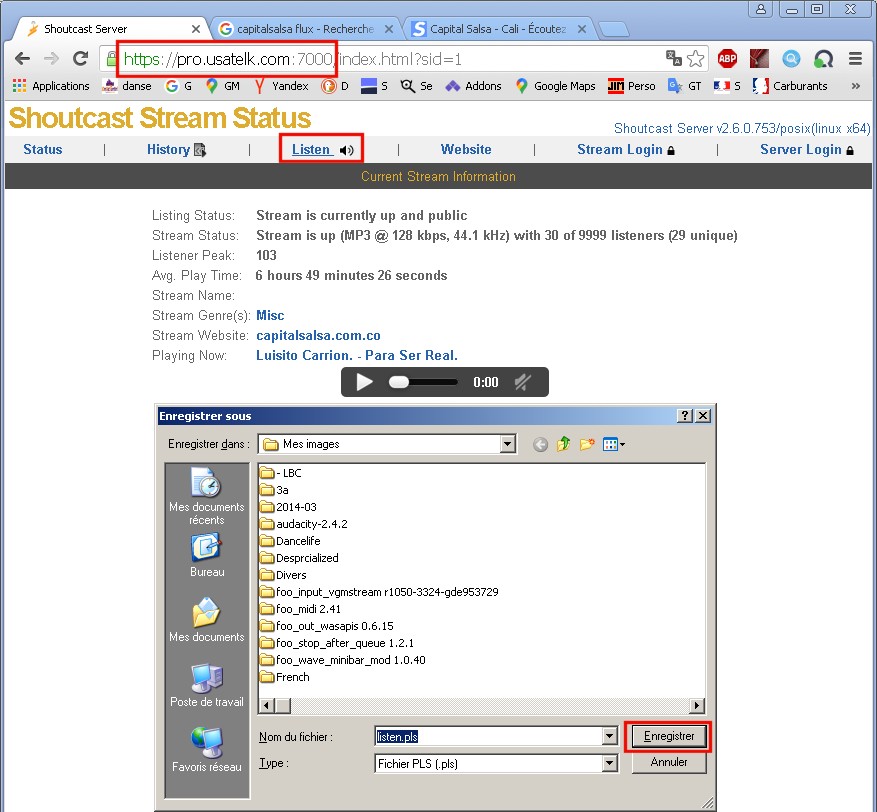
Task: Open the Google Maps bookmark
Action: [555, 86]
